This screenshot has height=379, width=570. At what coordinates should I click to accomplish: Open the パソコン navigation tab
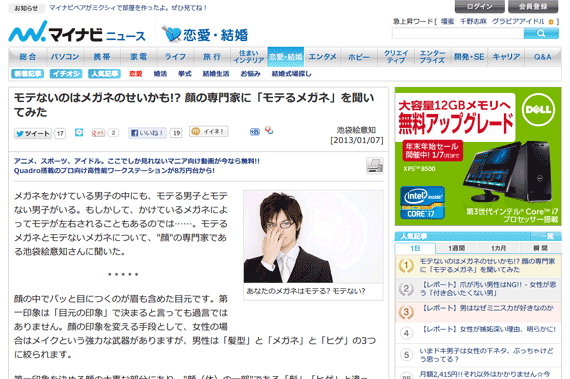(65, 57)
